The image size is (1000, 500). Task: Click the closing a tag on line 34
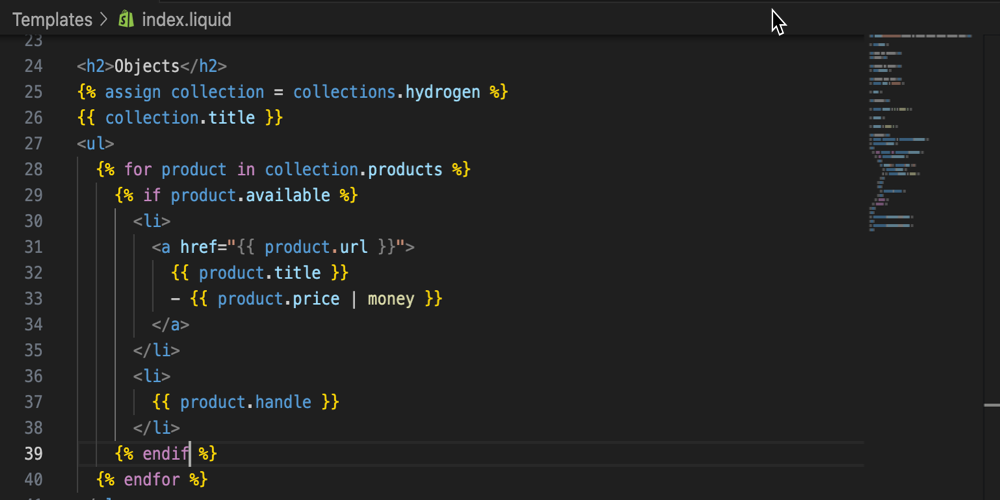[170, 325]
